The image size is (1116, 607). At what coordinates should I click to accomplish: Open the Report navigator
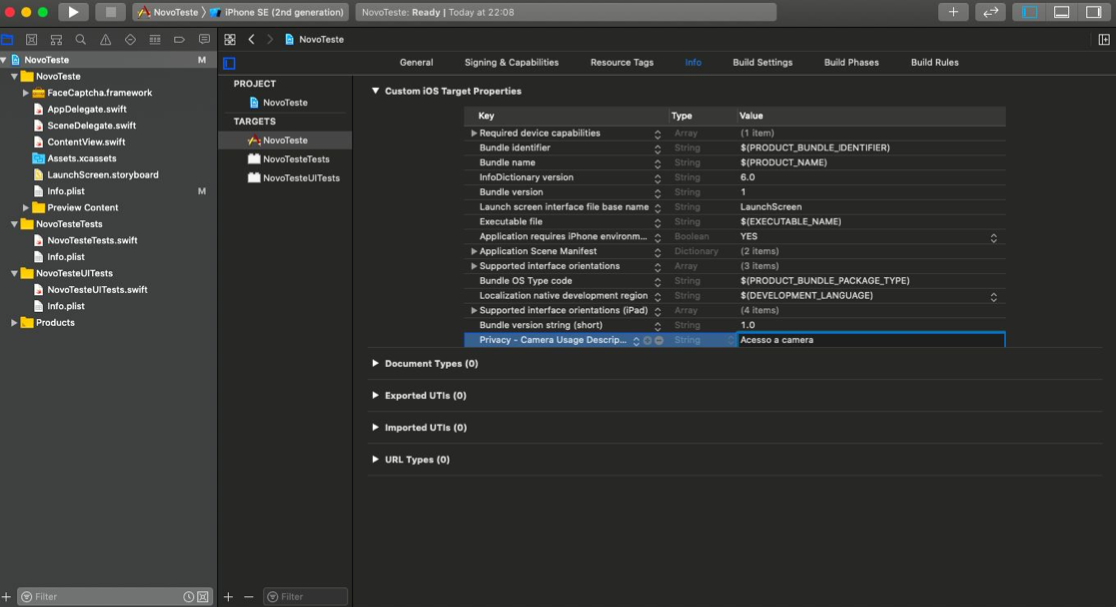point(204,40)
